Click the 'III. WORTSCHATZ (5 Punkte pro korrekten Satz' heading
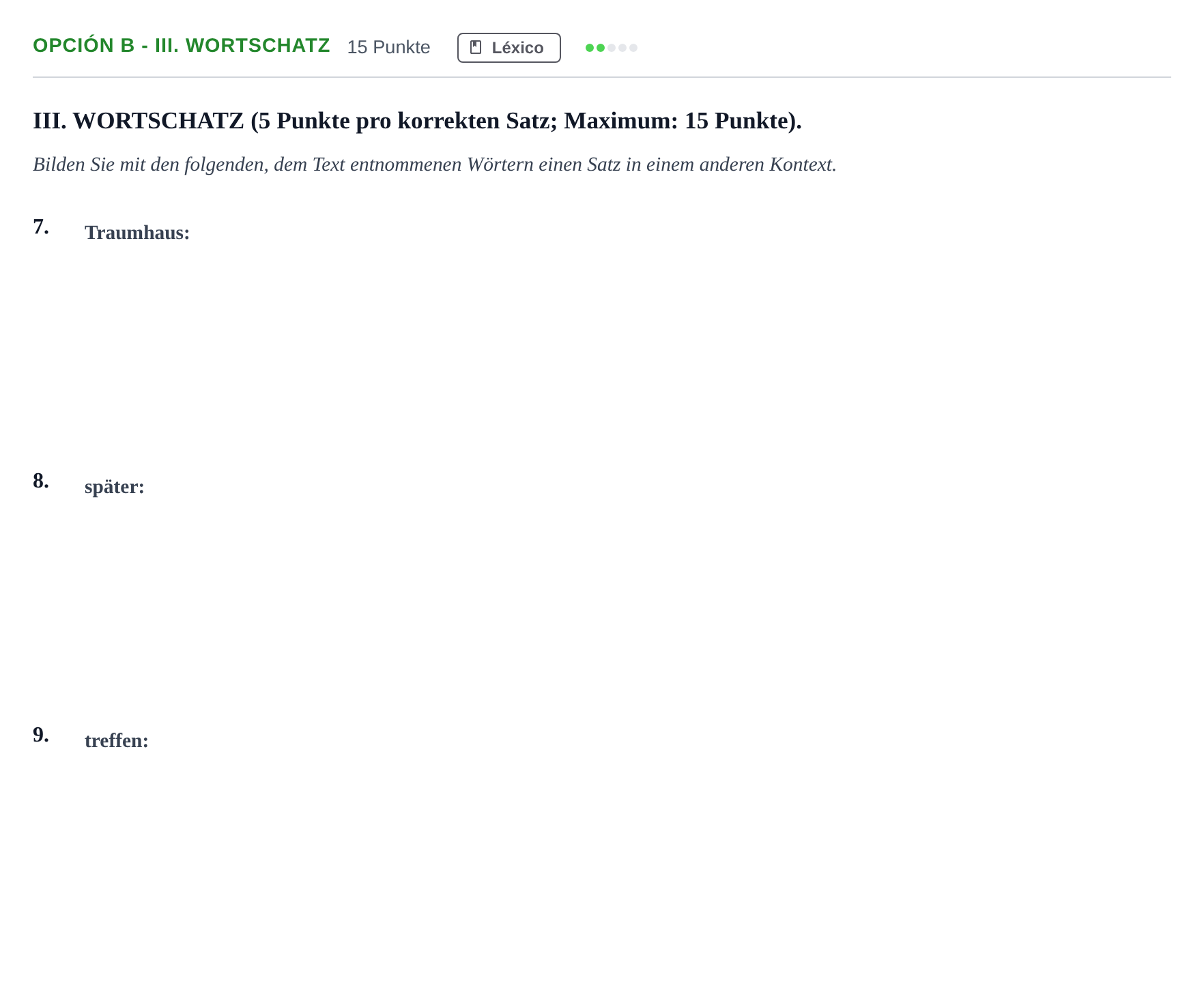 [417, 121]
